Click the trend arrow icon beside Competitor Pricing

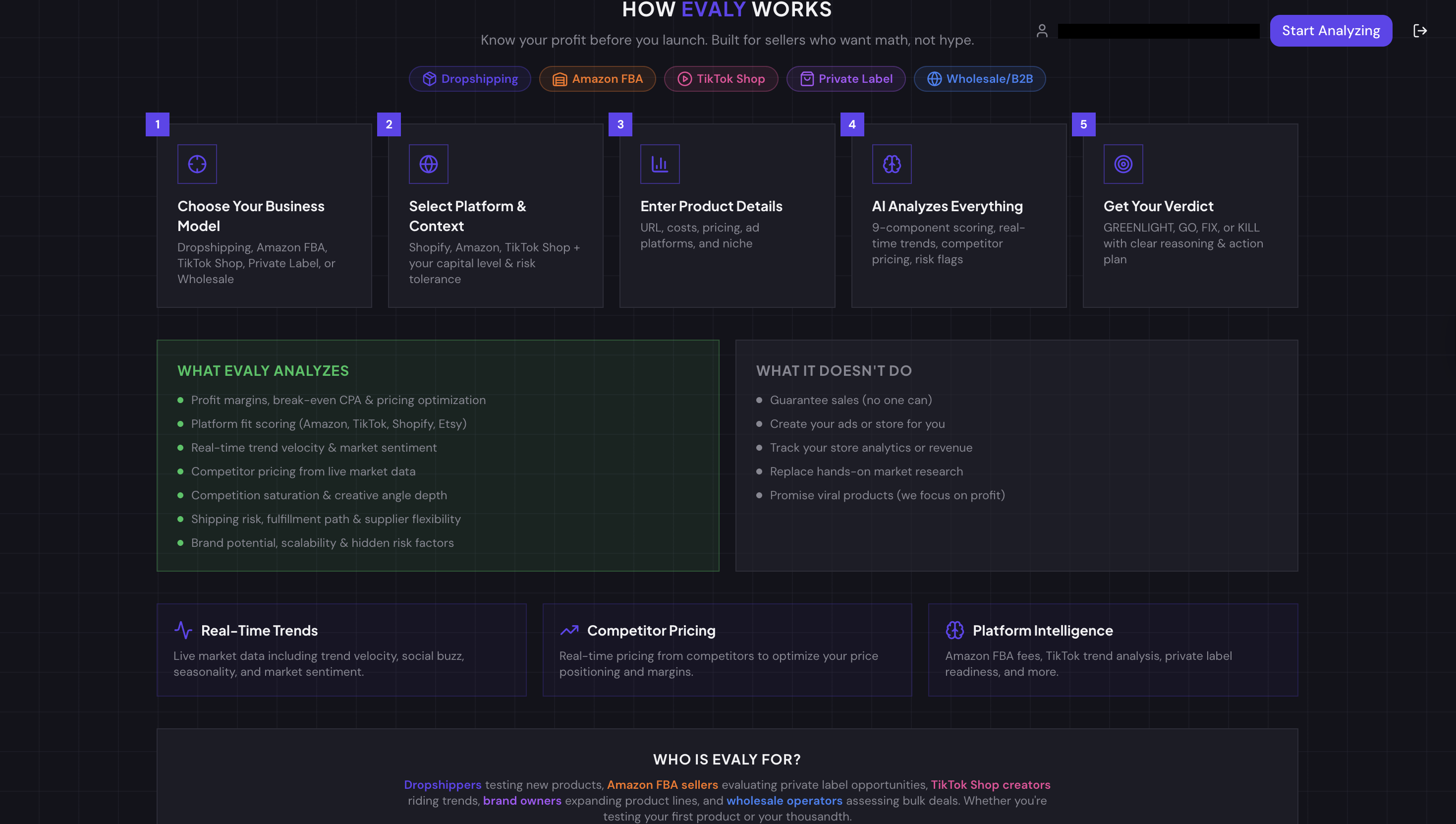tap(569, 630)
